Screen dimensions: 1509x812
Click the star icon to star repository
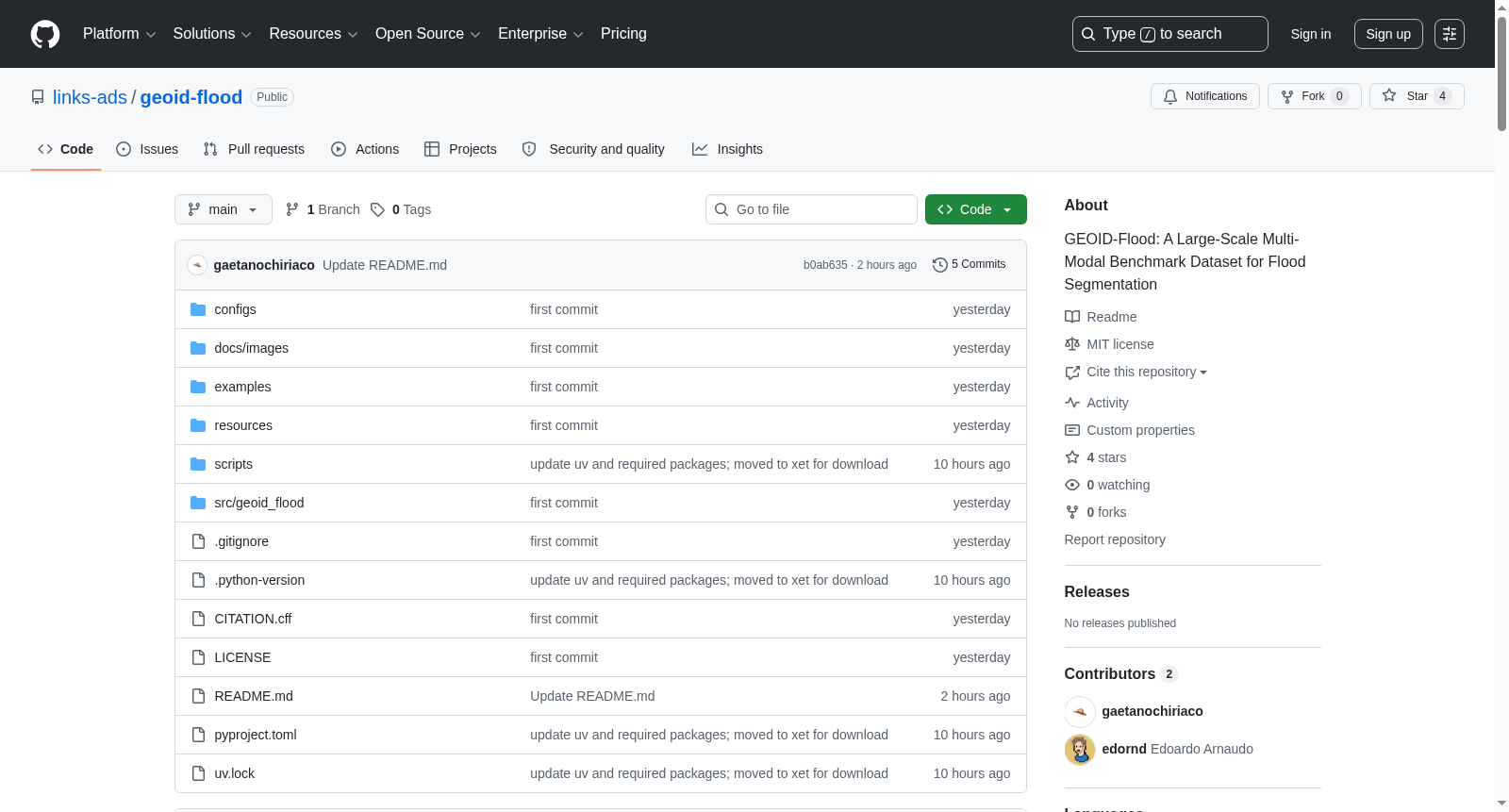(1389, 96)
